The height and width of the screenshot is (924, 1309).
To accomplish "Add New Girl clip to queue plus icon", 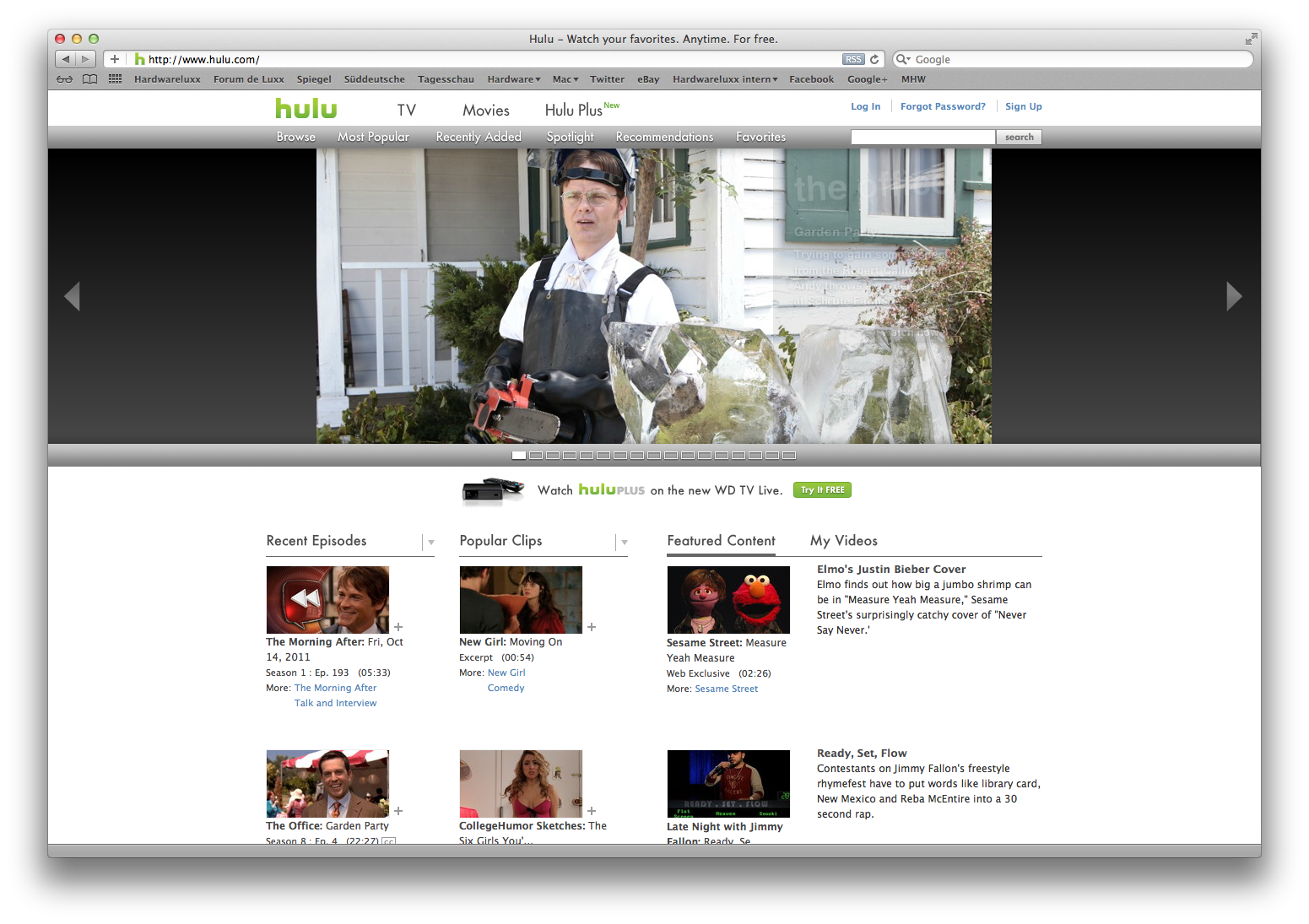I will [x=592, y=627].
